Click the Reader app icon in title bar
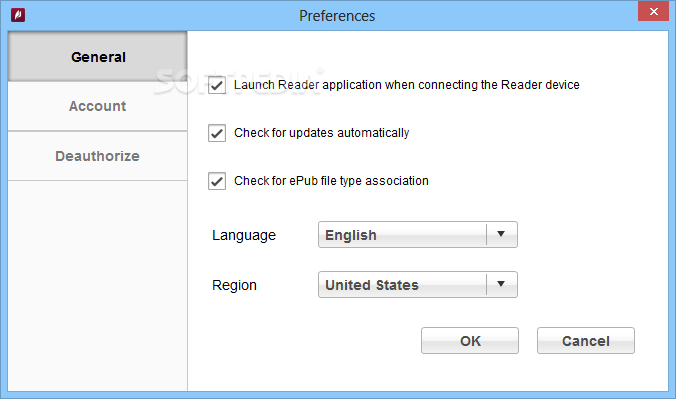This screenshot has height=399, width=676. [18, 15]
